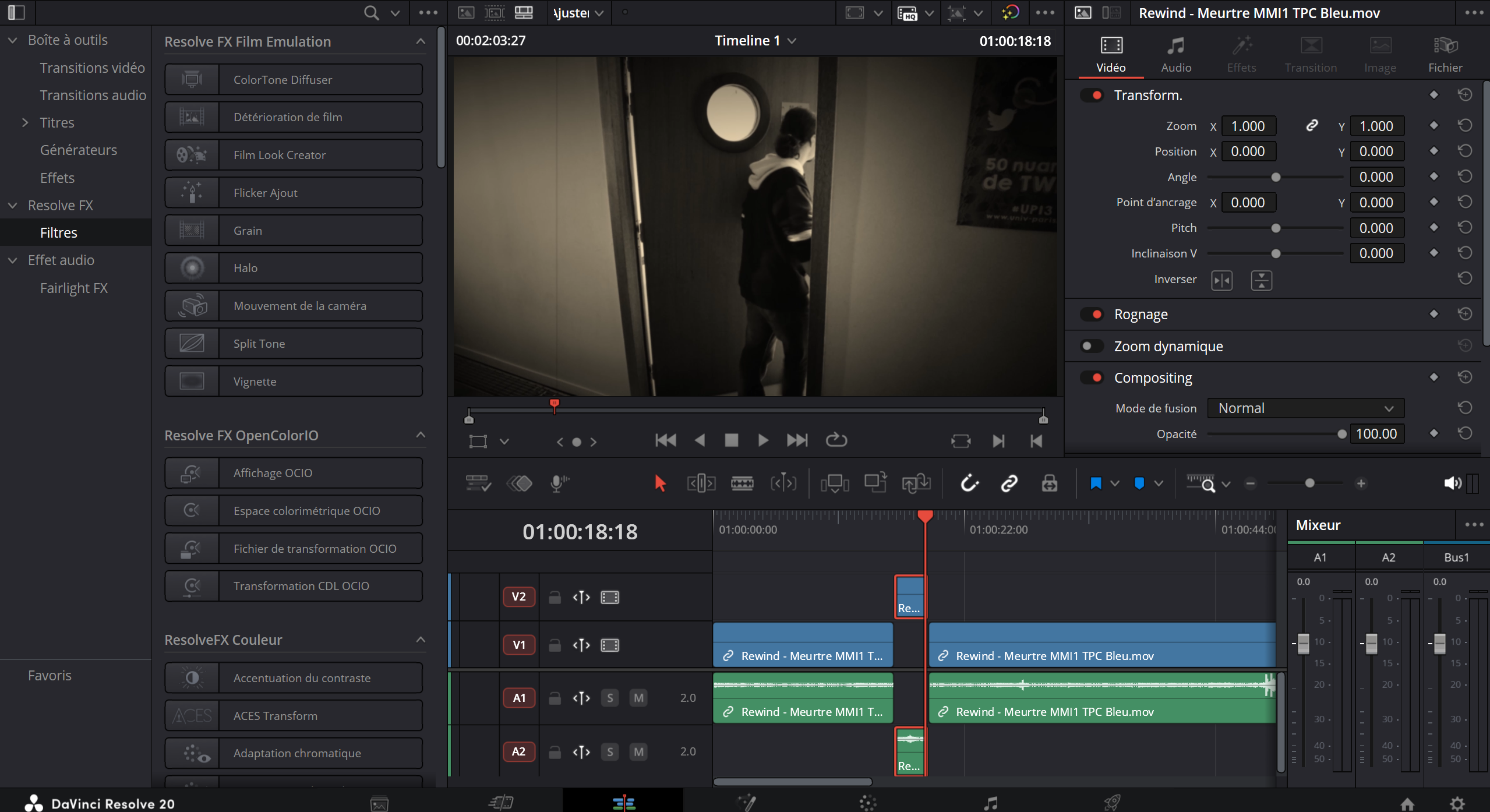The height and width of the screenshot is (812, 1490).
Task: Adjust the Opacité slider handle
Action: [x=1341, y=434]
